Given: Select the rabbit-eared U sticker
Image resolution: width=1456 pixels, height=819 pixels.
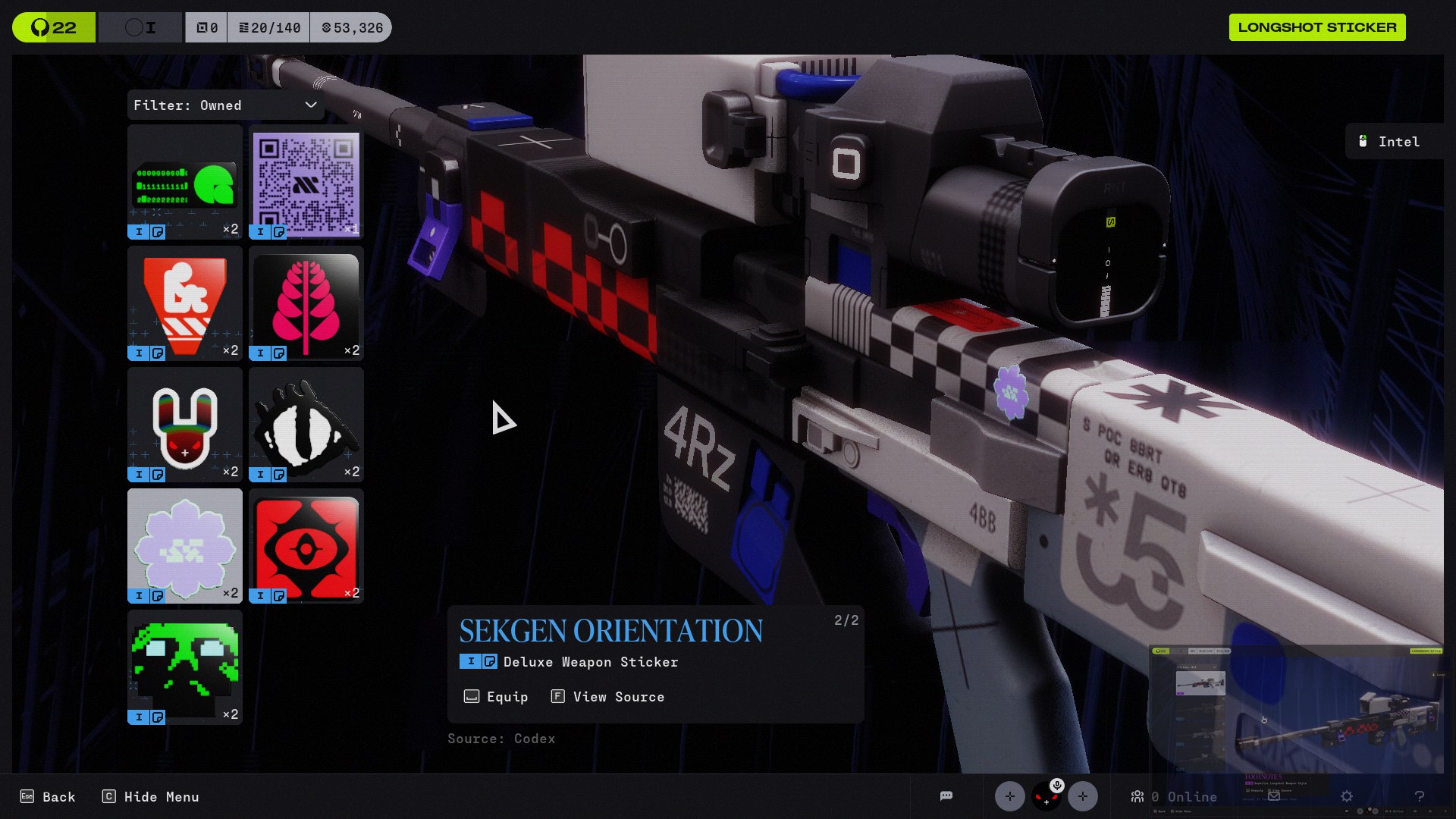Looking at the screenshot, I should point(185,425).
